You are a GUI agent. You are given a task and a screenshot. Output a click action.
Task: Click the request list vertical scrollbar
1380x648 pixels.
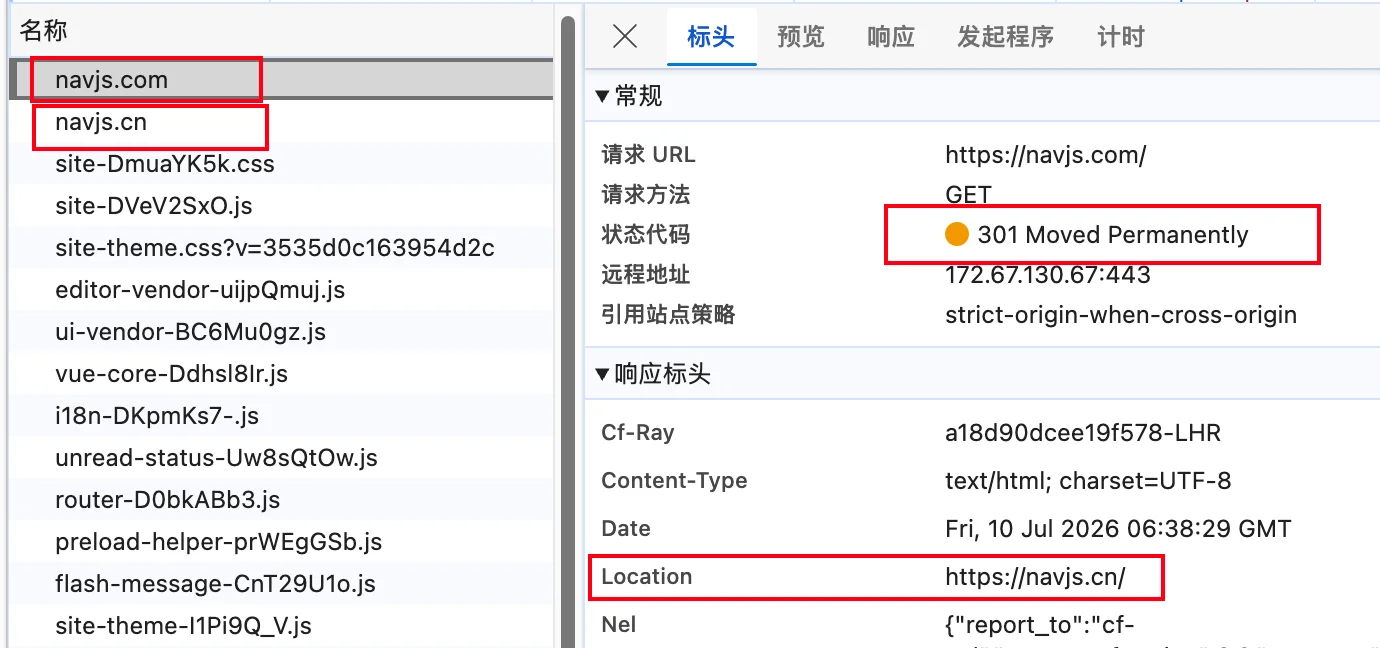tap(568, 330)
